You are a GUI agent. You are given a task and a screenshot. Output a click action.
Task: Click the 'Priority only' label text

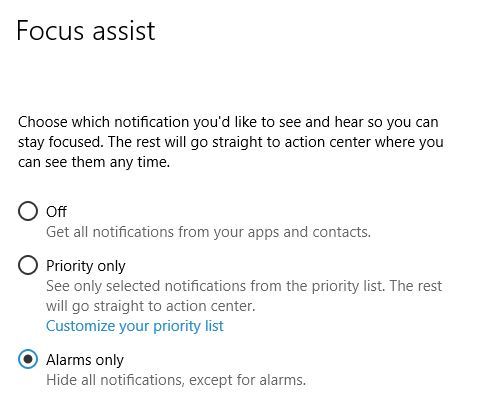[x=86, y=266]
